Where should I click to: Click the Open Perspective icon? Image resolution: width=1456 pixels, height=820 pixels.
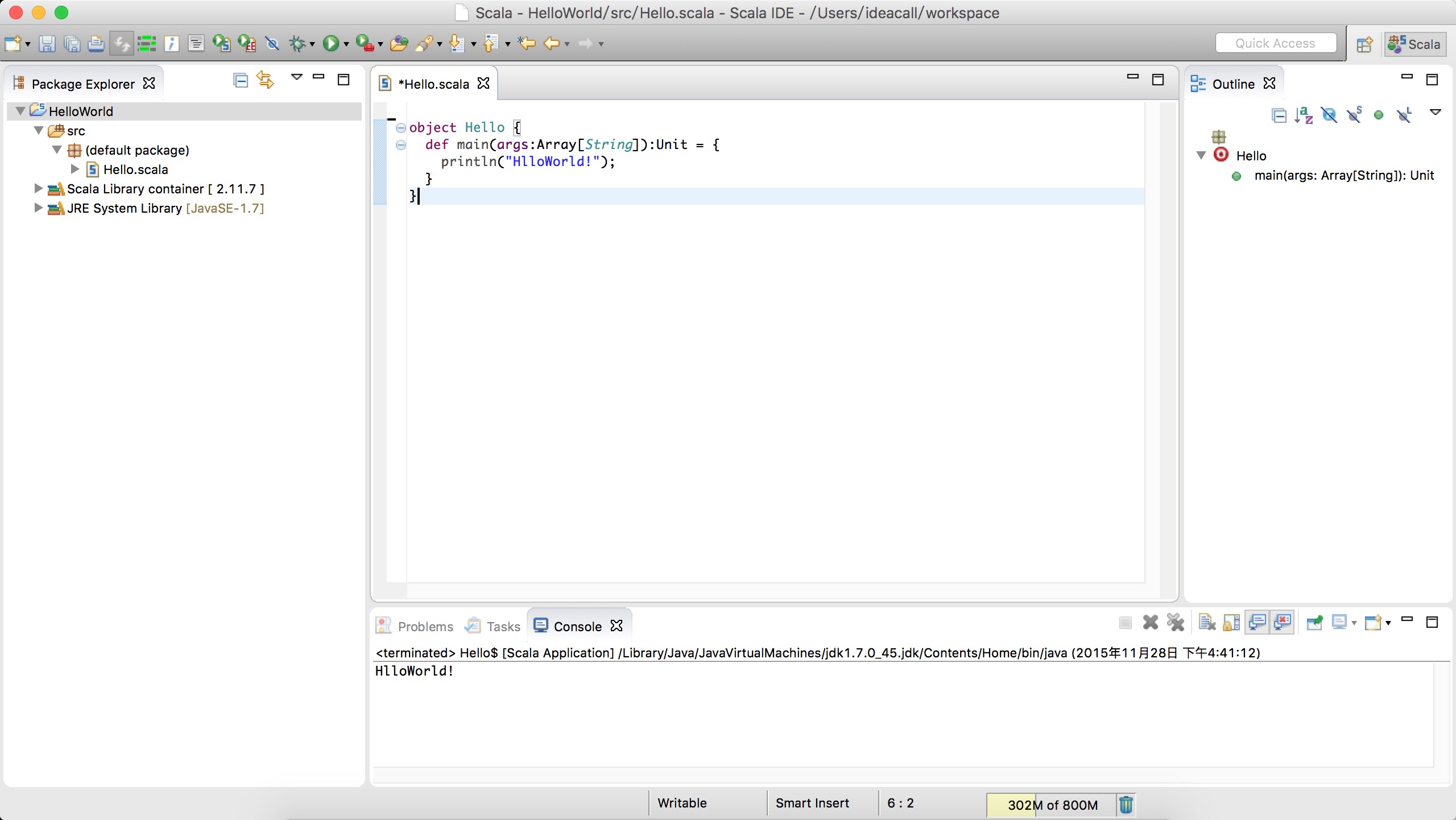click(1364, 44)
